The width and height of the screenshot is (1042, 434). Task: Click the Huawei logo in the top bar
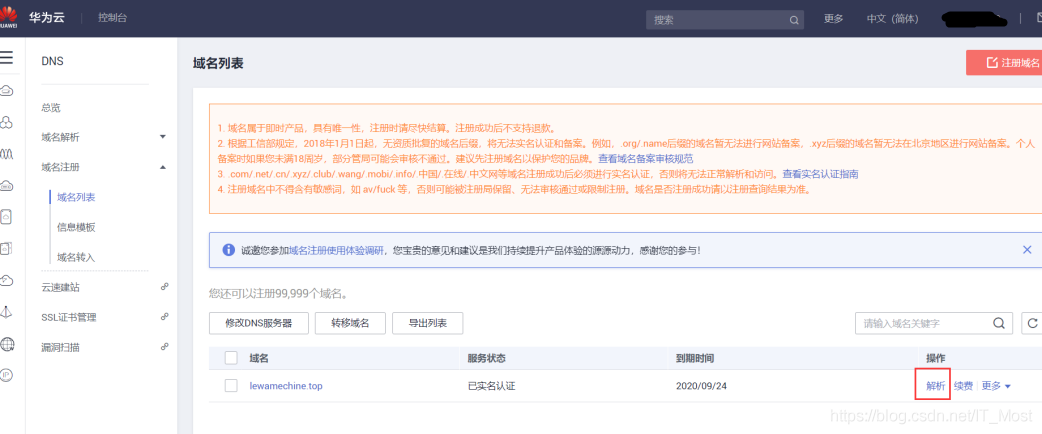(x=9, y=17)
